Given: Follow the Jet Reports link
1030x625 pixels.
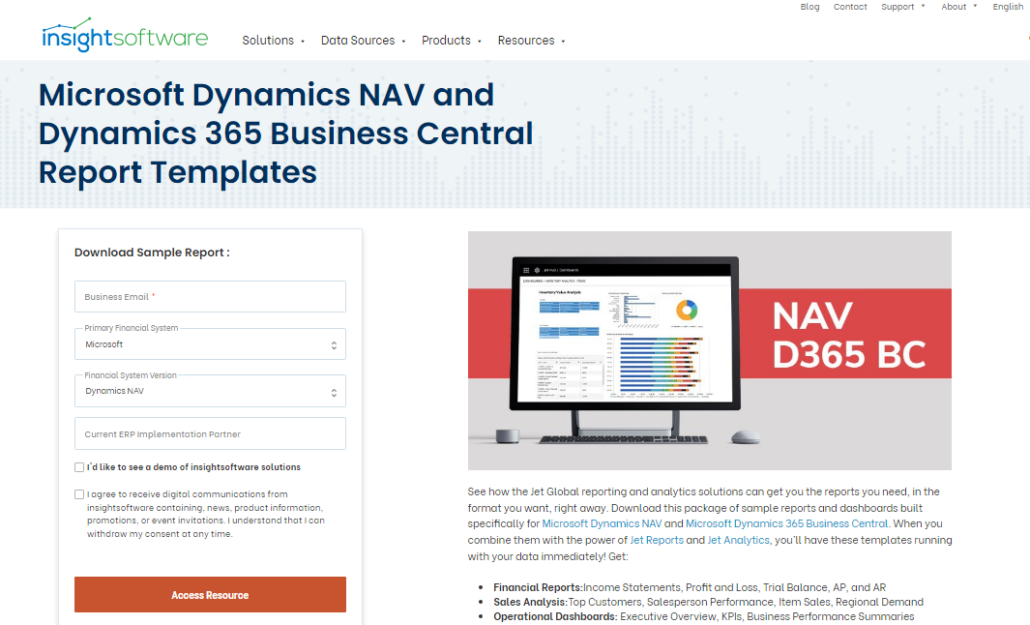Looking at the screenshot, I should point(656,540).
